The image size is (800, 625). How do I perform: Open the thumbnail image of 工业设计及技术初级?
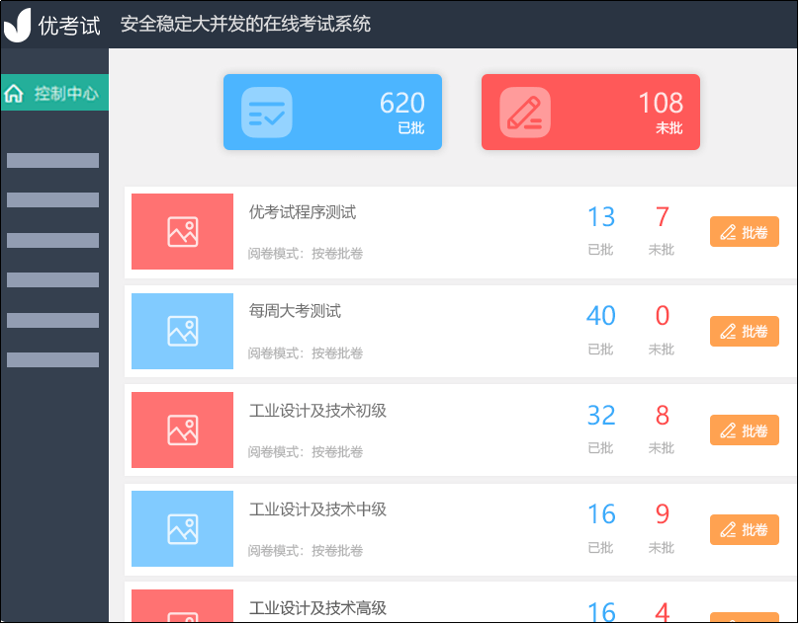(183, 430)
